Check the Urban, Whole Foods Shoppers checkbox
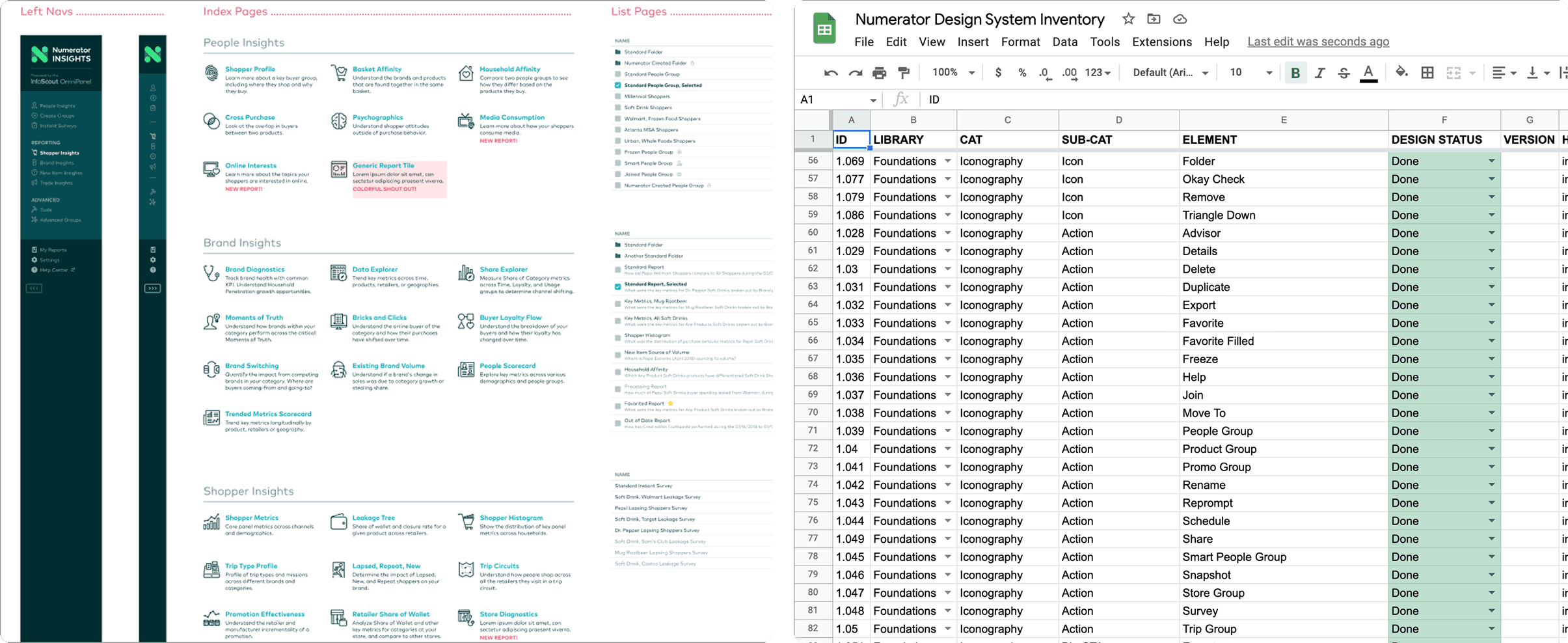Screen dimensions: 1568x643 pos(617,141)
